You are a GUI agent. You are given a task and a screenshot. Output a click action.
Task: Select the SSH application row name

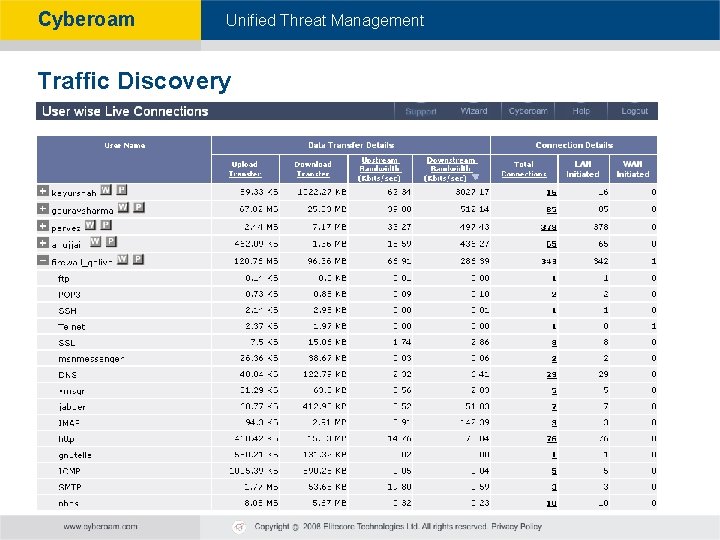click(68, 311)
